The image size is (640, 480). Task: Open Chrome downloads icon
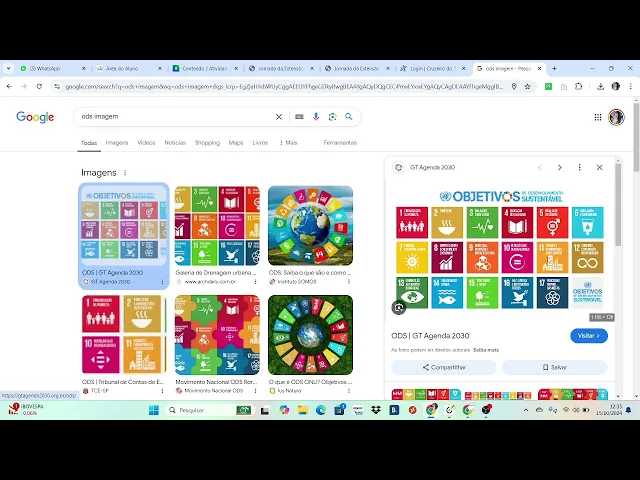(600, 86)
